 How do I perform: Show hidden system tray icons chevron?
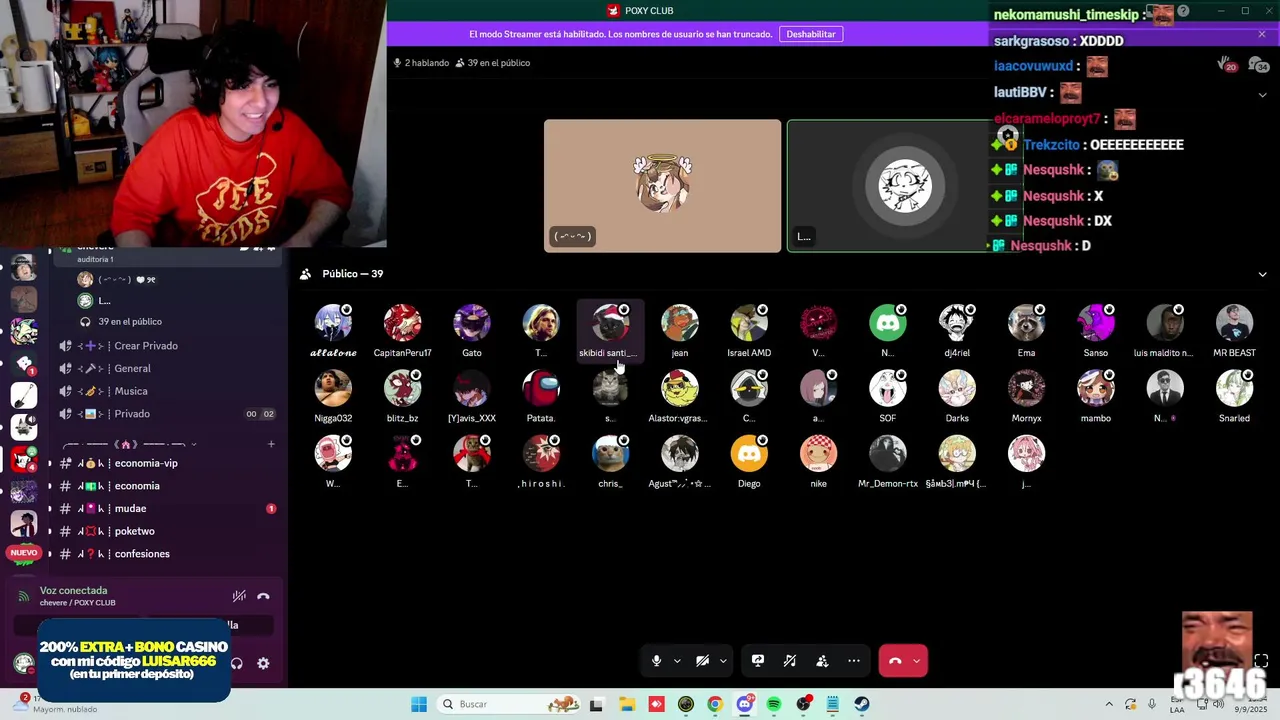click(x=1108, y=704)
